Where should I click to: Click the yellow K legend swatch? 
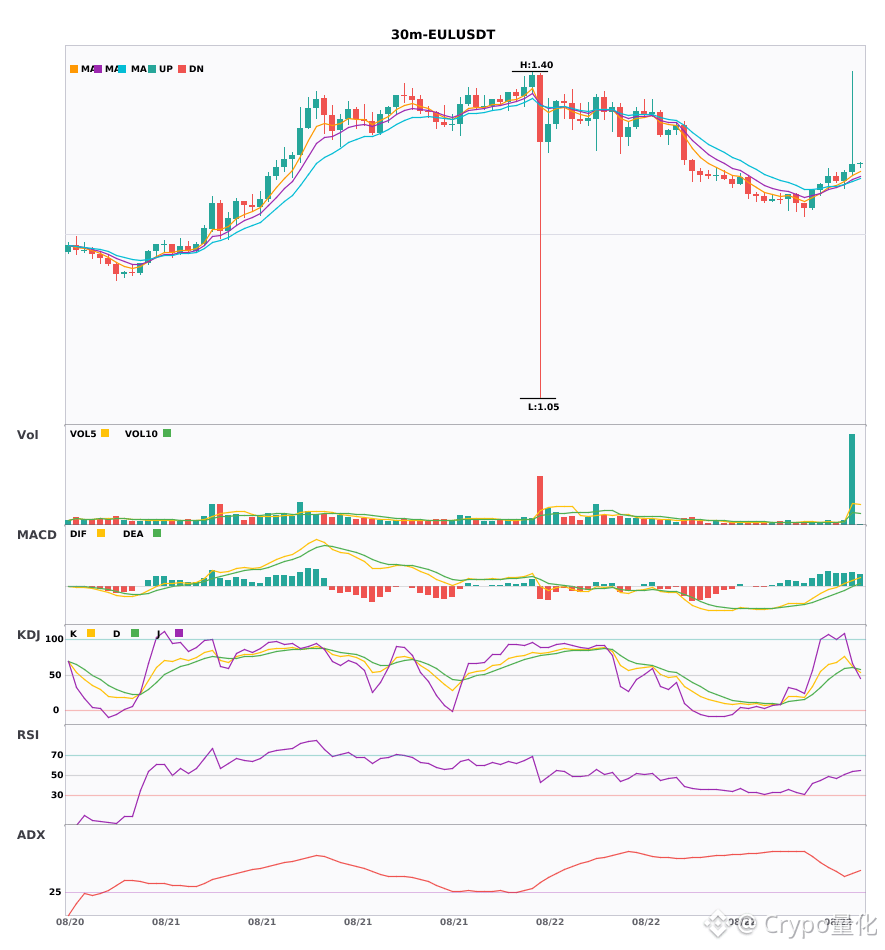91,633
